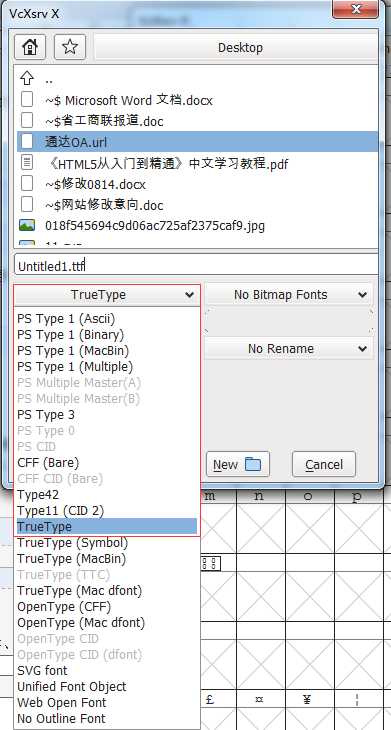
Task: Open the No Bitmap Fonts dropdown
Action: (289, 295)
